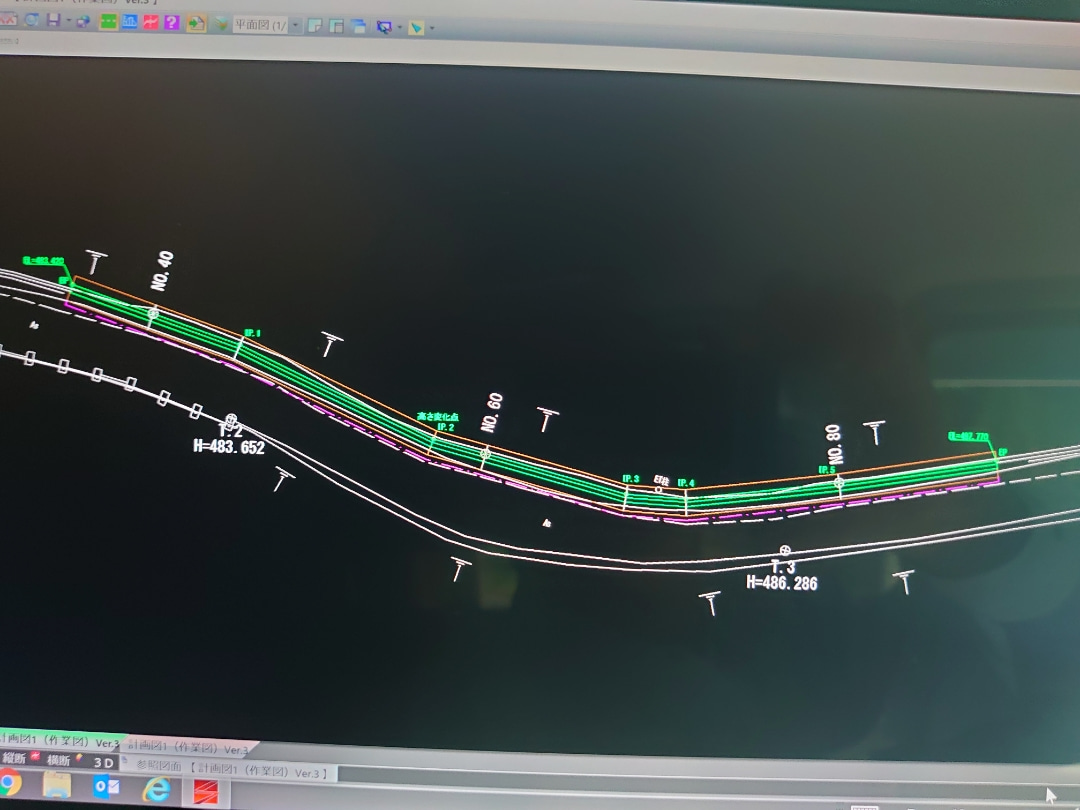The height and width of the screenshot is (810, 1080).
Task: Expand the screen pointer icon's dropdown arrow
Action: point(399,28)
